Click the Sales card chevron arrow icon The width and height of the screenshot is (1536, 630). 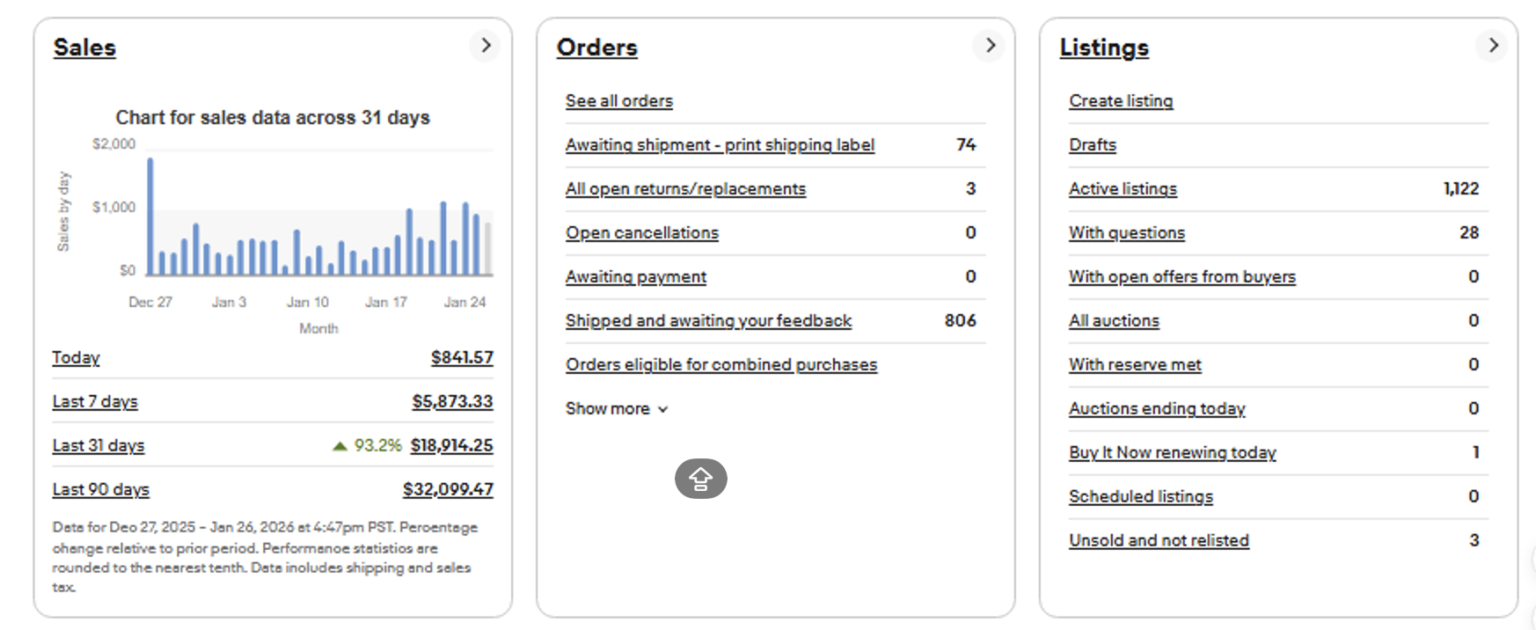point(485,45)
